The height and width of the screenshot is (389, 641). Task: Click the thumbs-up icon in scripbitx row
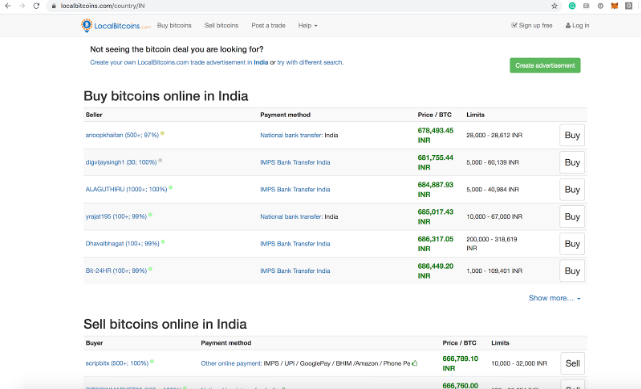coord(415,363)
